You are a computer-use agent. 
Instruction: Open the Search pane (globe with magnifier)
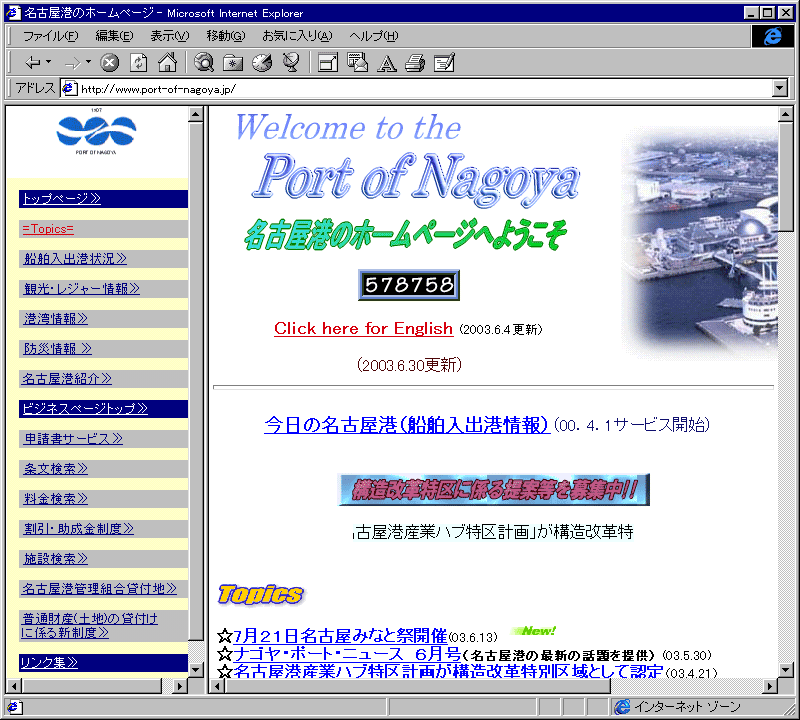coord(204,63)
